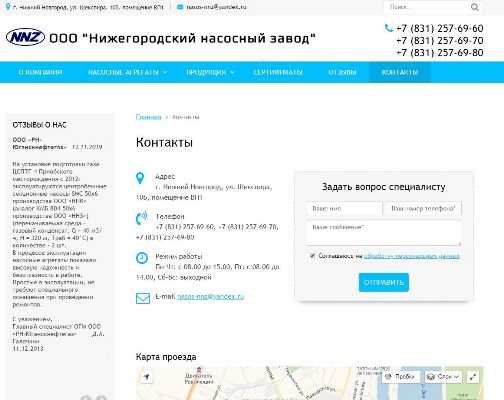Follow the Главная breadcrumb link
504x400 pixels.
[148, 117]
